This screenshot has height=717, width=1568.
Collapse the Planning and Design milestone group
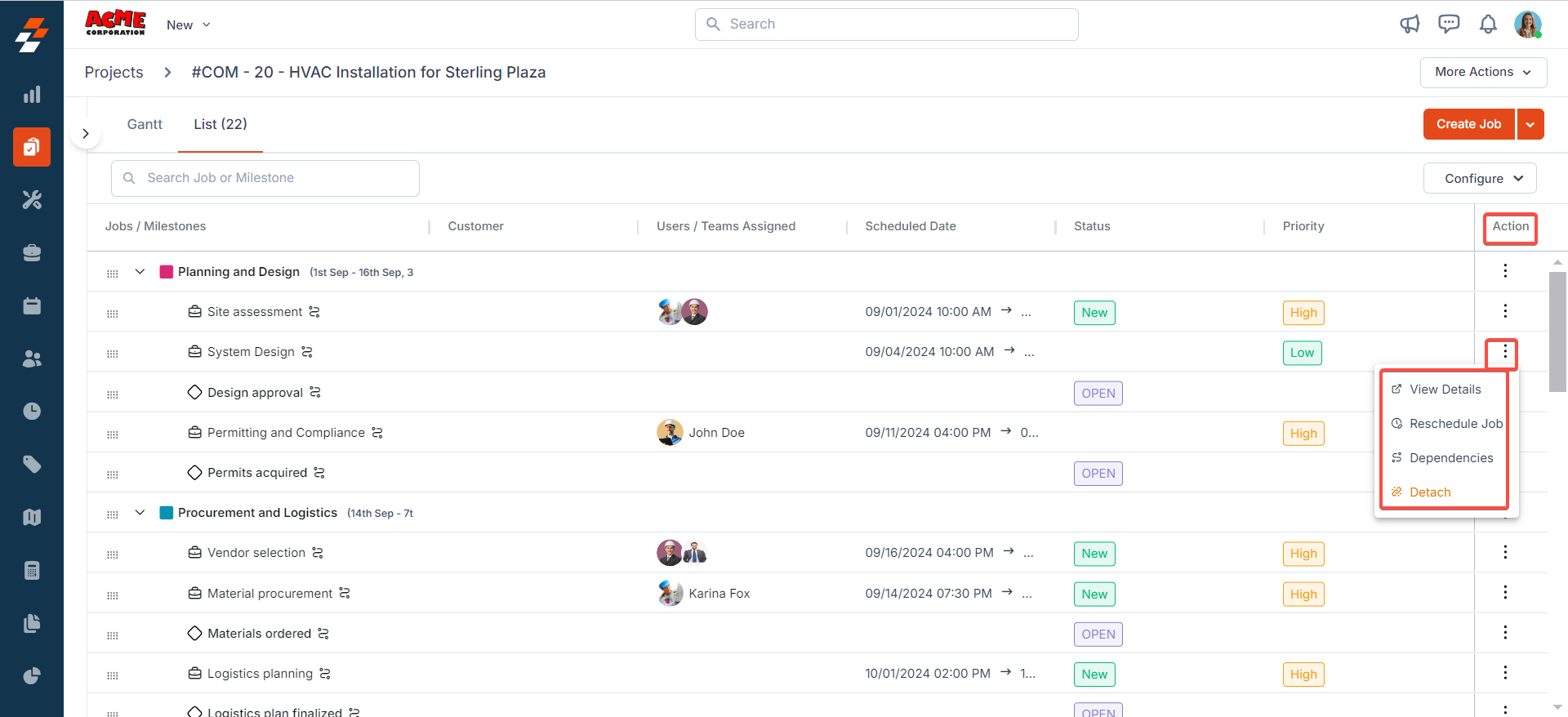tap(140, 272)
